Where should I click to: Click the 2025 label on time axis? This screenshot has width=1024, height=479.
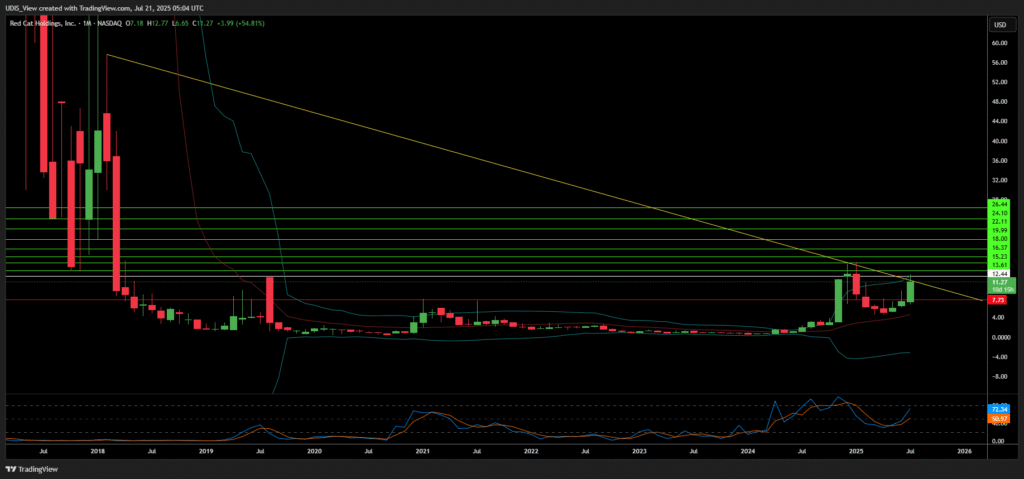point(856,452)
